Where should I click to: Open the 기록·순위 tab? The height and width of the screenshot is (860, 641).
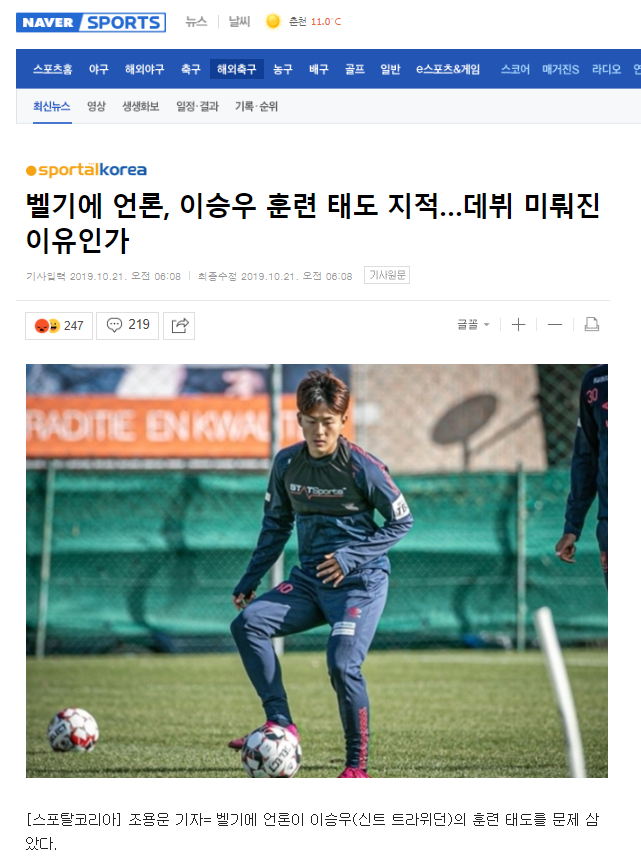[x=257, y=106]
